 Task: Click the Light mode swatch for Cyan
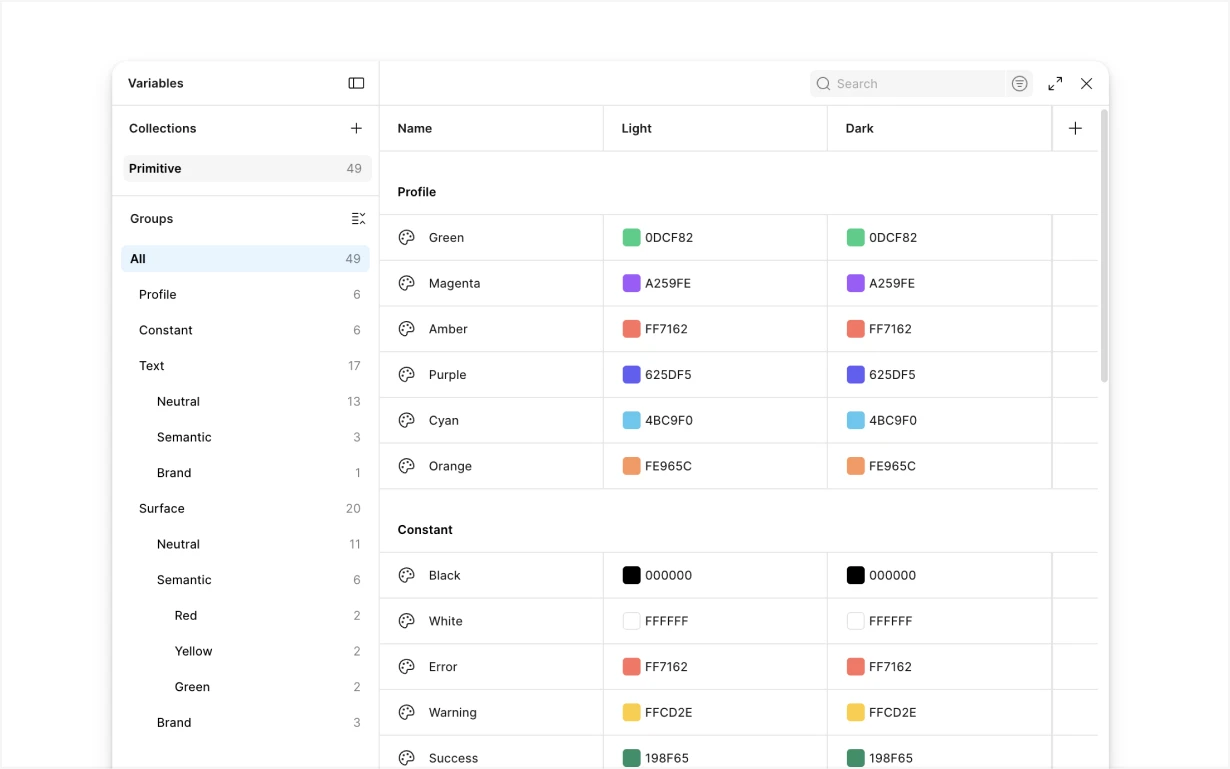pos(631,421)
